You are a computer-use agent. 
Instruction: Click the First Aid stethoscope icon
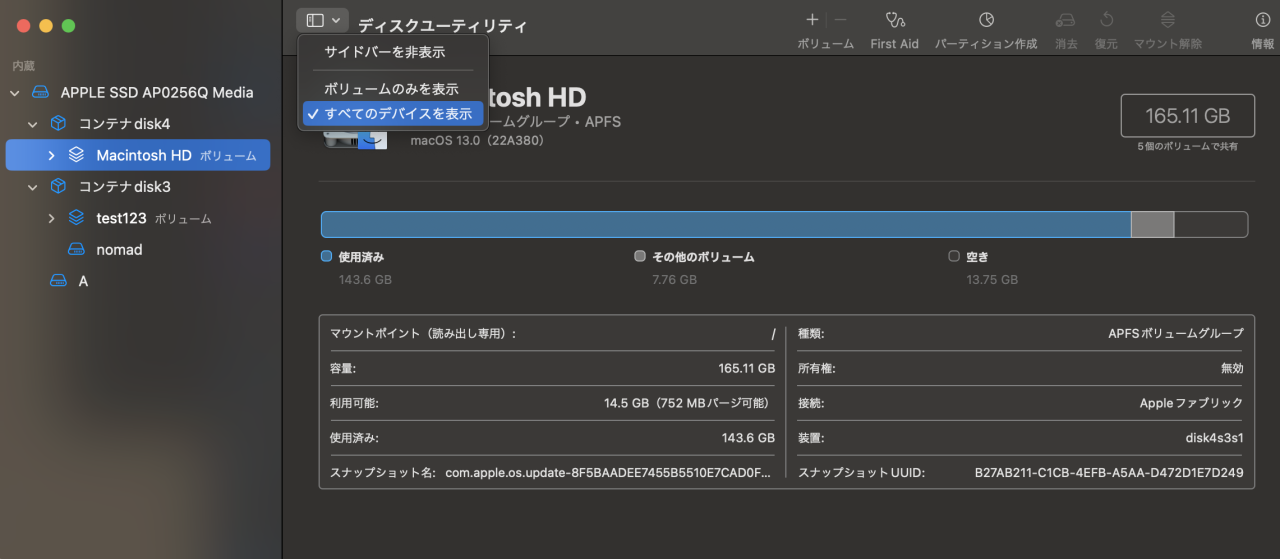tap(895, 20)
